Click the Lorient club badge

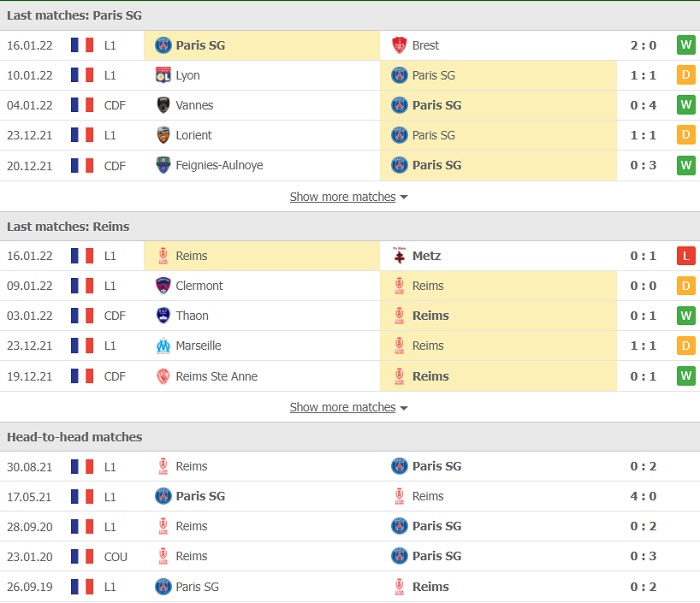click(163, 135)
